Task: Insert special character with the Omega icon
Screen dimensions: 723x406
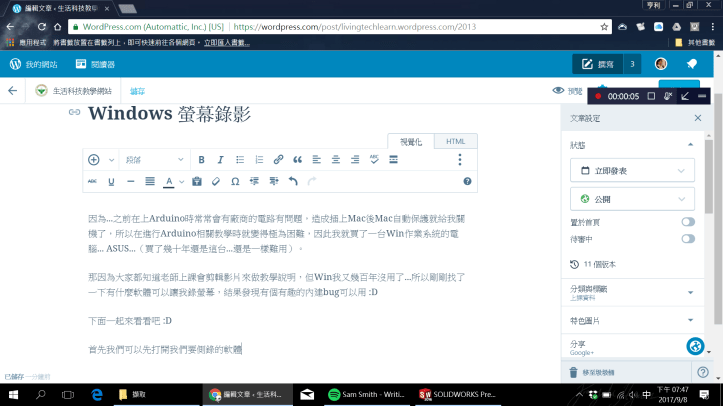Action: coord(235,182)
